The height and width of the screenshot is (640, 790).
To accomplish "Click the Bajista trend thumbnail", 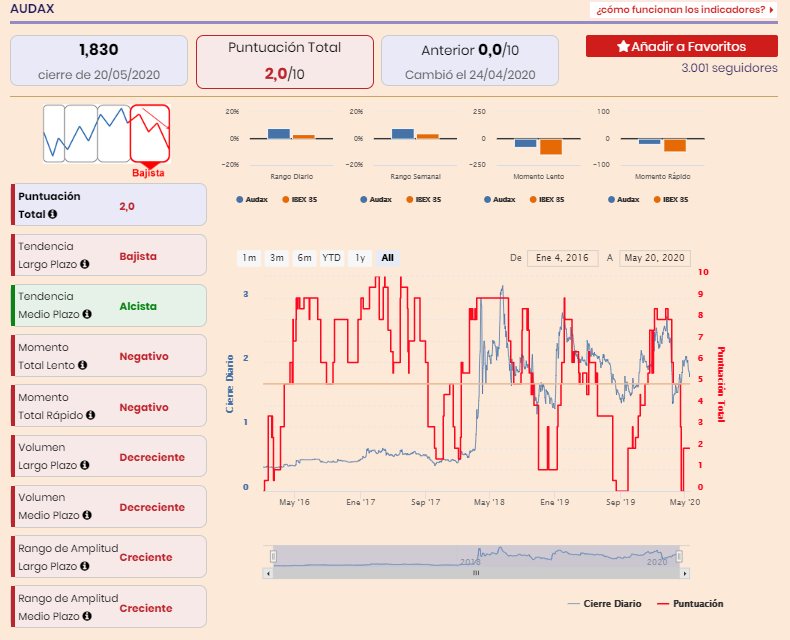I will [150, 134].
